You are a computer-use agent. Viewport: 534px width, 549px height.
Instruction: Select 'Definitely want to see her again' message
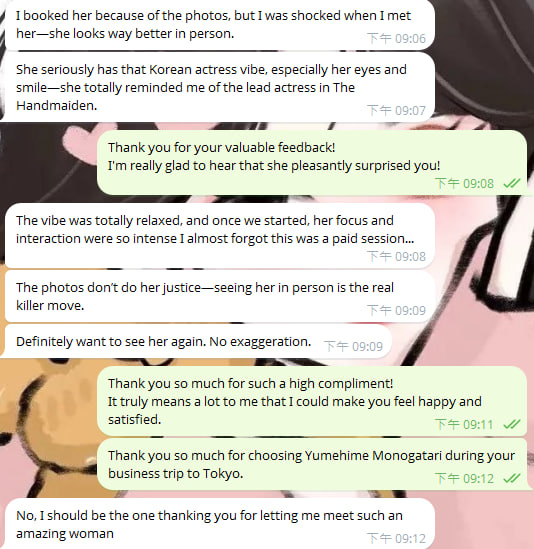tap(198, 341)
